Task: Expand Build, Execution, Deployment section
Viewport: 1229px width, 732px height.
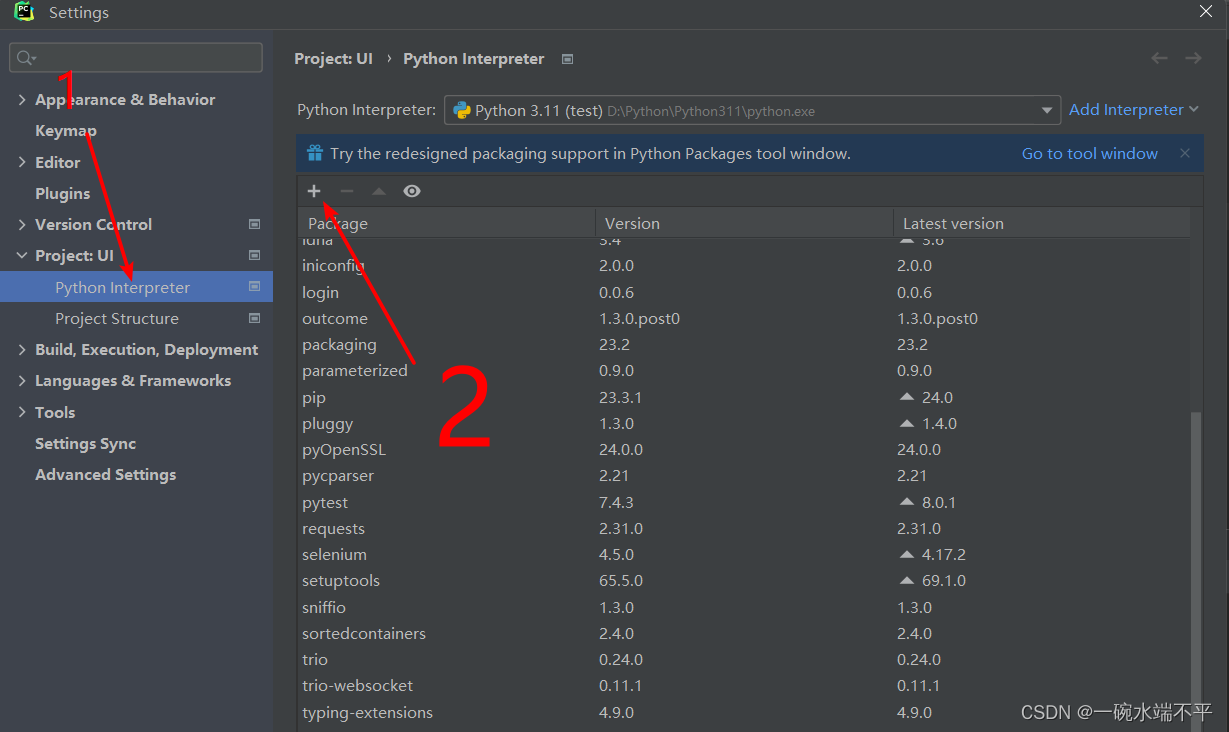Action: pos(22,349)
